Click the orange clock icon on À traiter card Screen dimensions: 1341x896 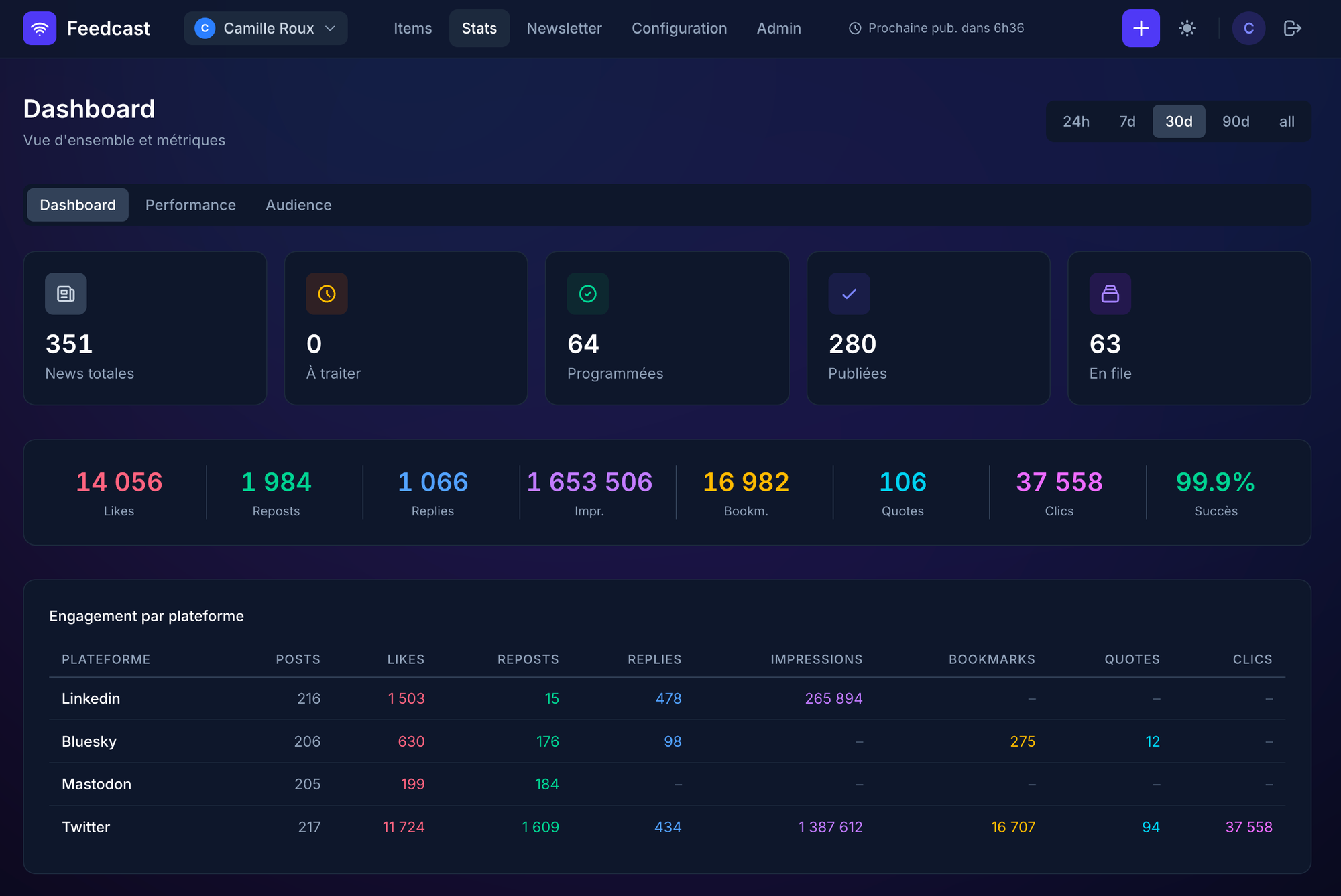point(327,294)
